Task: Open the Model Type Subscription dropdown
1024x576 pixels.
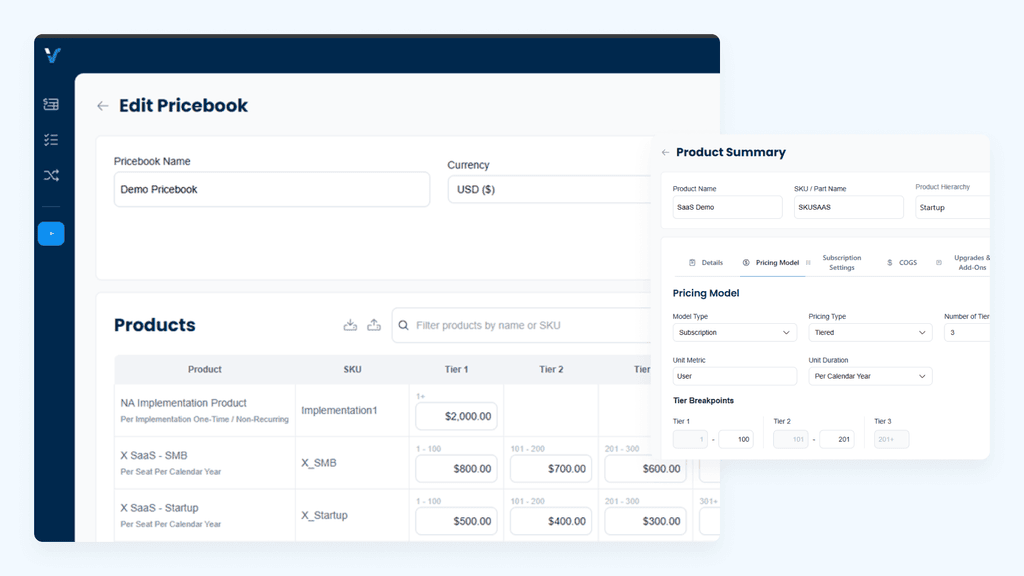Action: pos(735,332)
